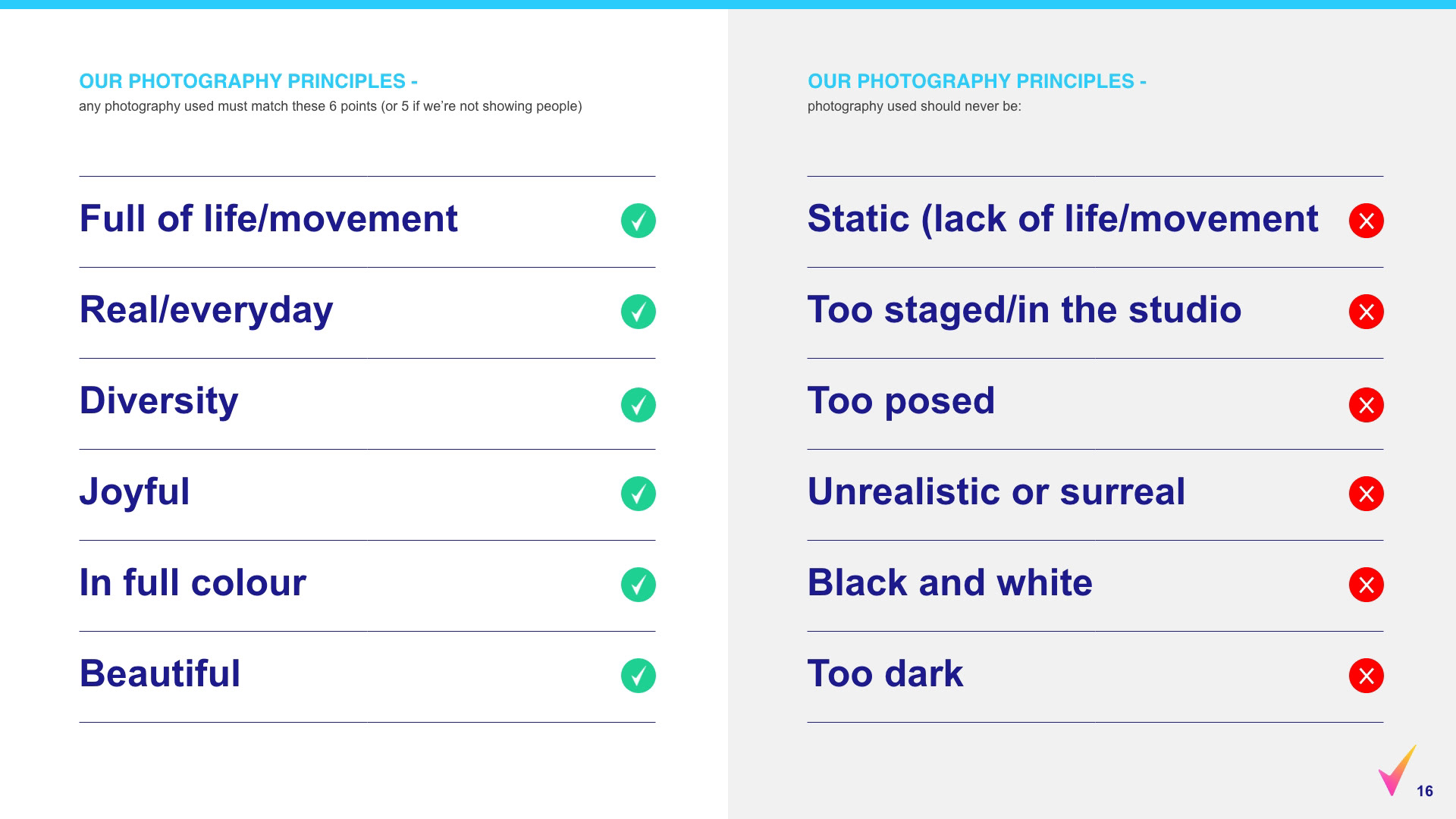This screenshot has width=1456, height=819.
Task: Click the page number 16
Action: pos(1425,792)
